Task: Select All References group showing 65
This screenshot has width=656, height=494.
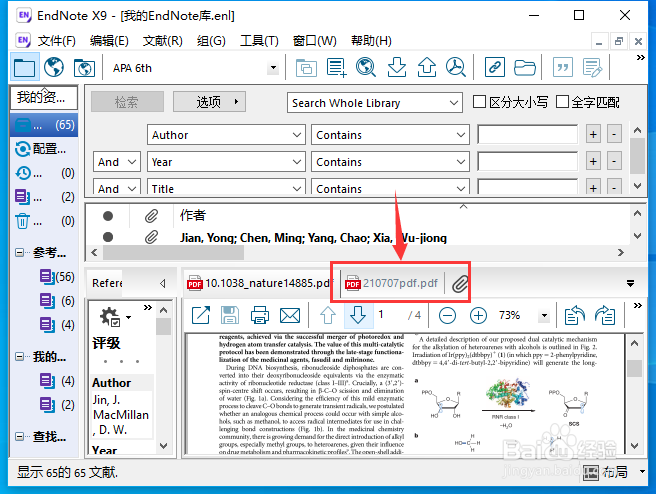Action: pyautogui.click(x=44, y=125)
